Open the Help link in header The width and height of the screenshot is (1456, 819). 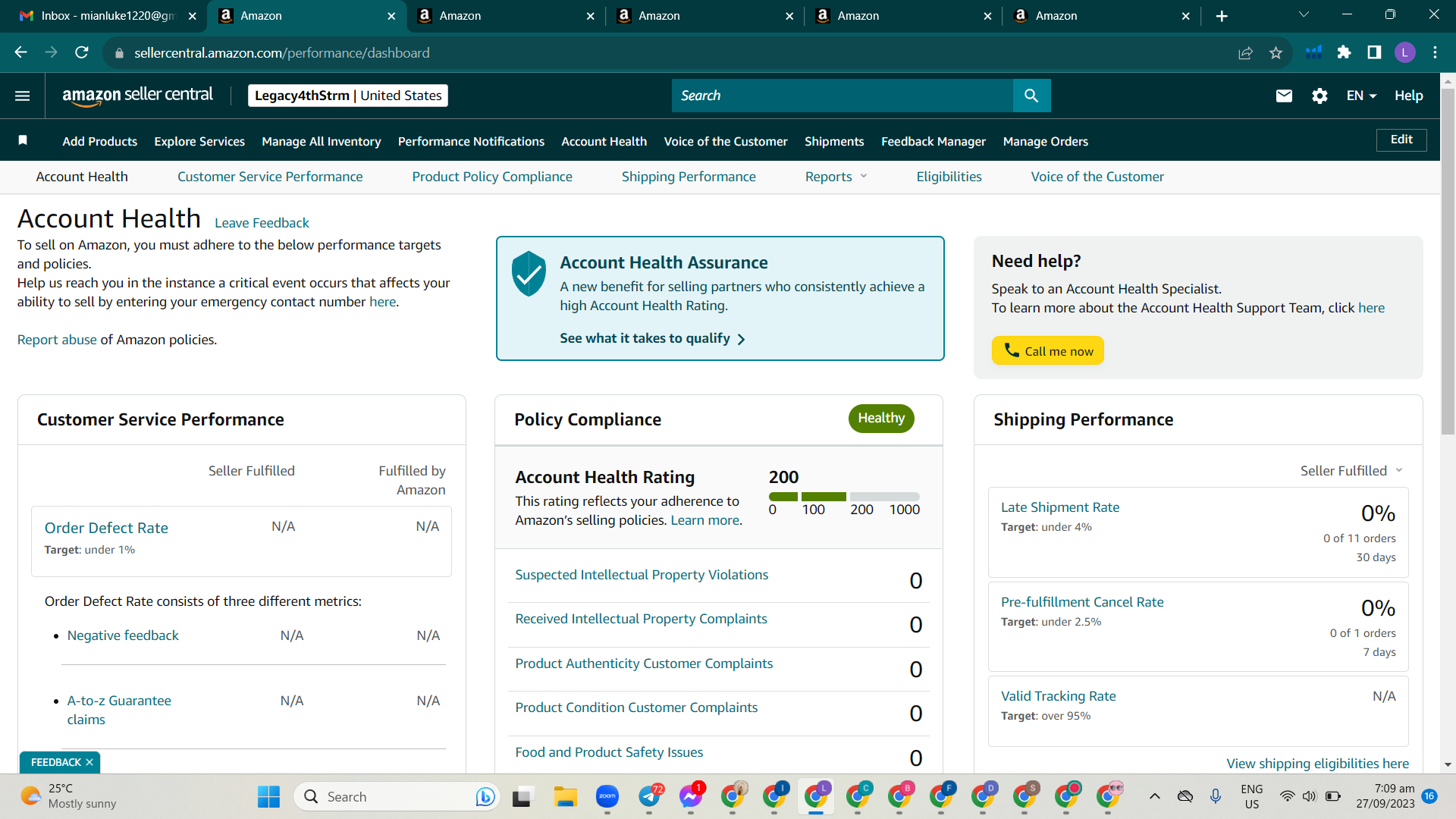pyautogui.click(x=1408, y=96)
